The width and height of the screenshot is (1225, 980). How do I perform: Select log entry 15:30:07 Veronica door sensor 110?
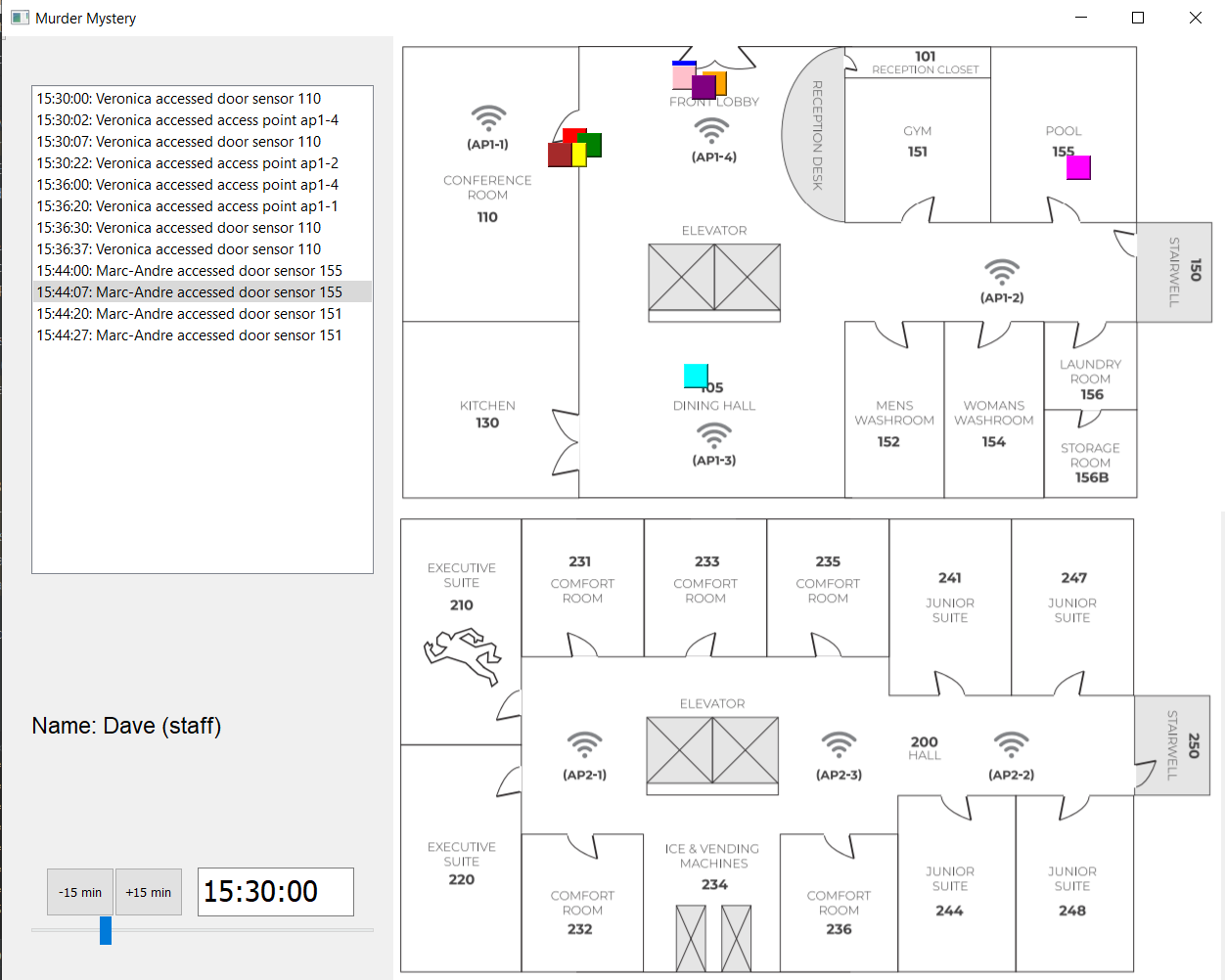coord(202,142)
